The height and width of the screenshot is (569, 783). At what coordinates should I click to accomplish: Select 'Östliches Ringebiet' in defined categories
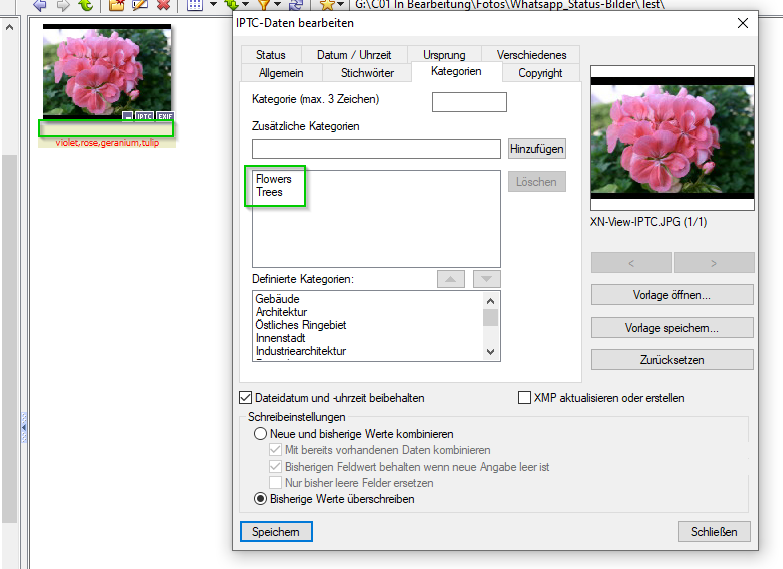(x=301, y=325)
